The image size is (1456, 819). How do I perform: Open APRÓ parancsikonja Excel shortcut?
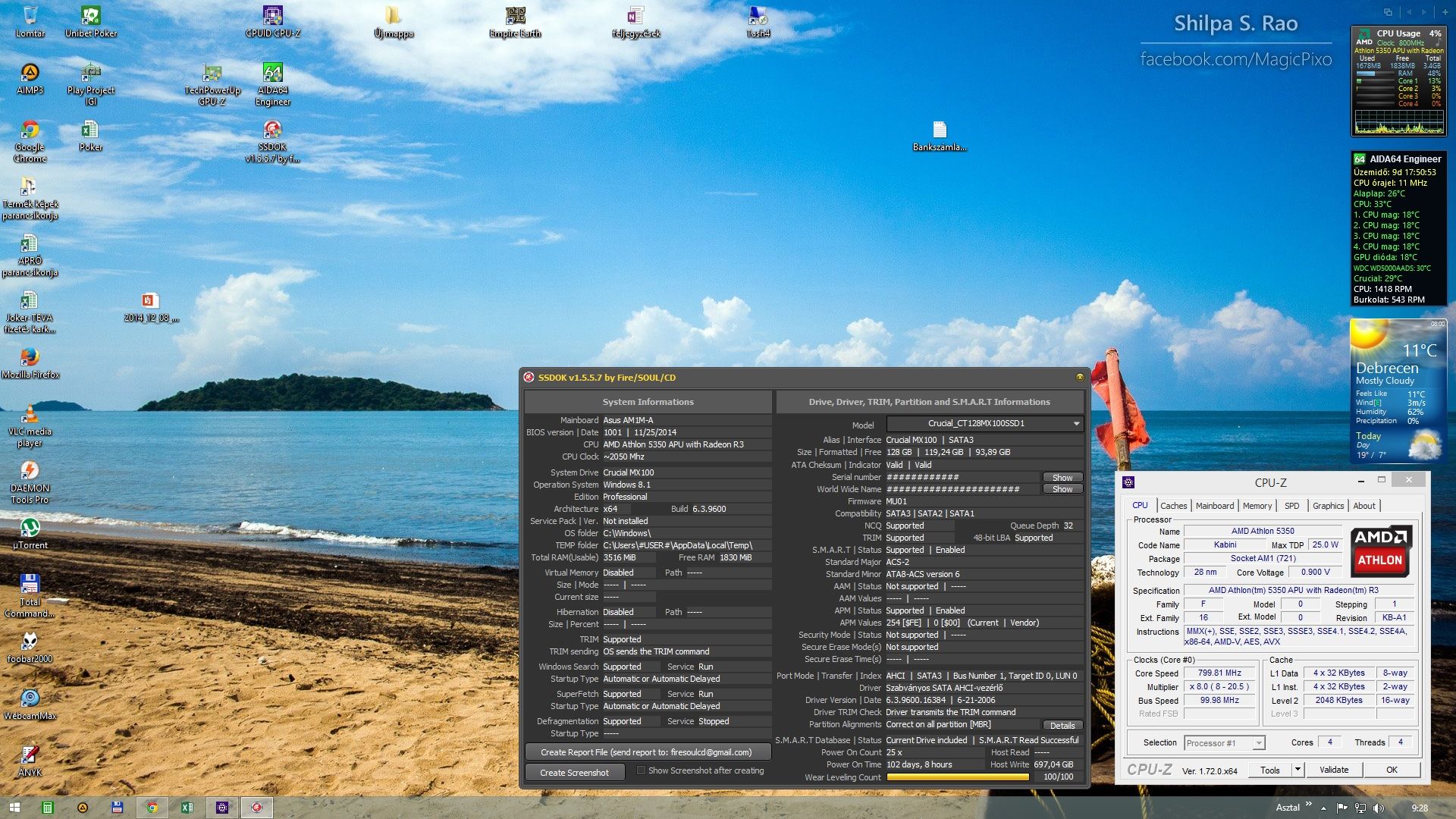[x=30, y=254]
